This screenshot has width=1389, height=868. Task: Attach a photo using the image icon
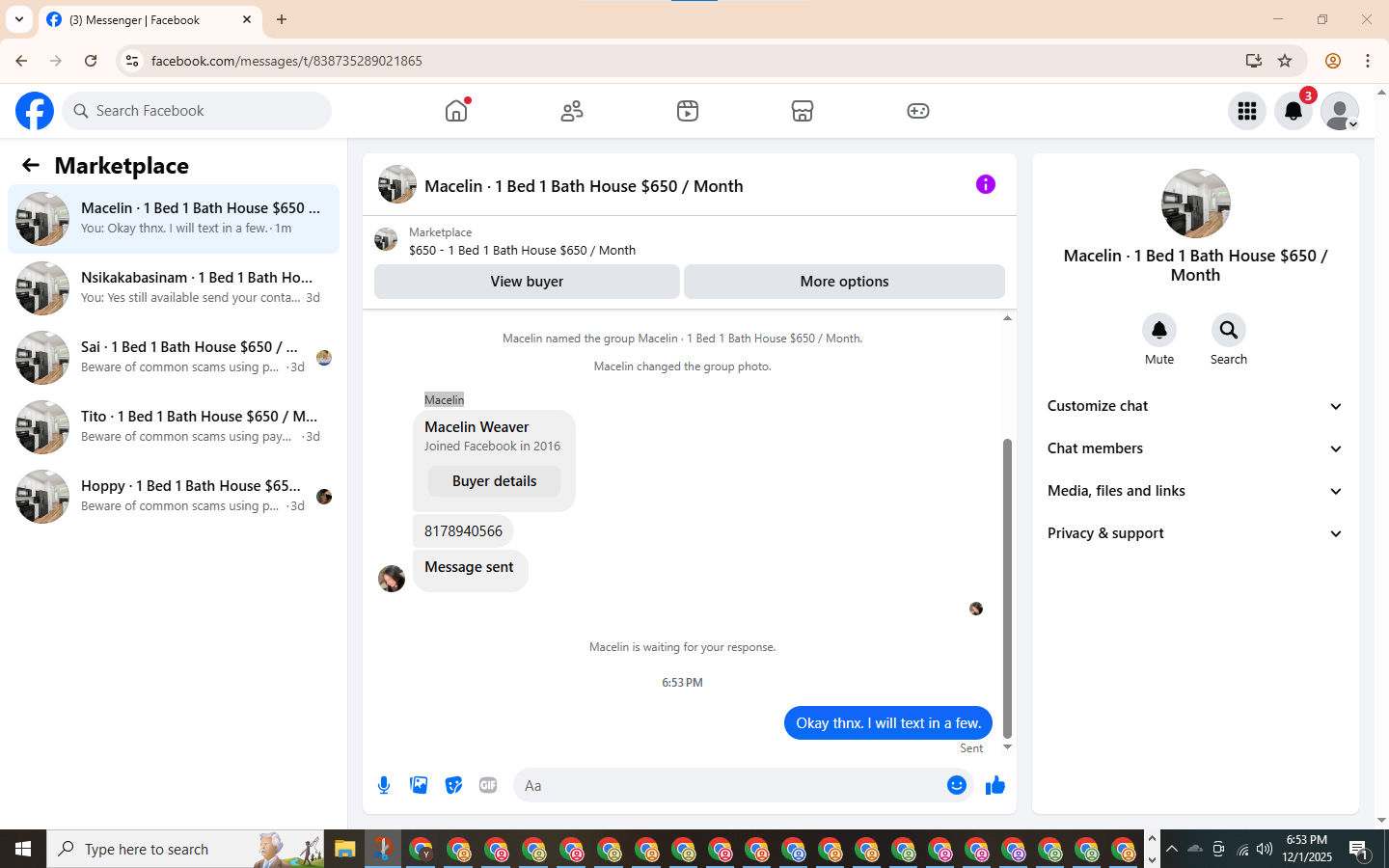[x=419, y=785]
